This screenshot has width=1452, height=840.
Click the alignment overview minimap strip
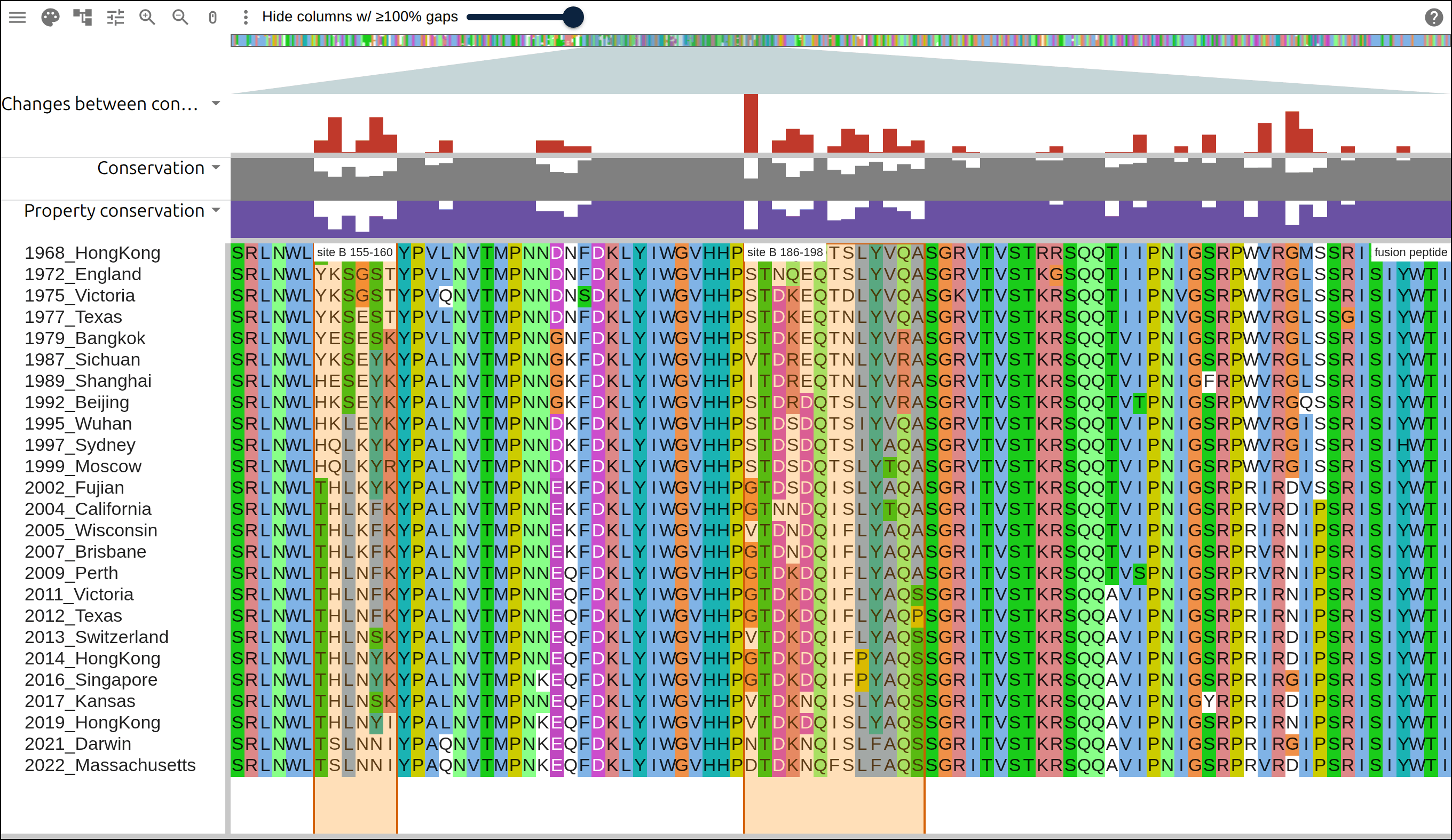[x=840, y=41]
